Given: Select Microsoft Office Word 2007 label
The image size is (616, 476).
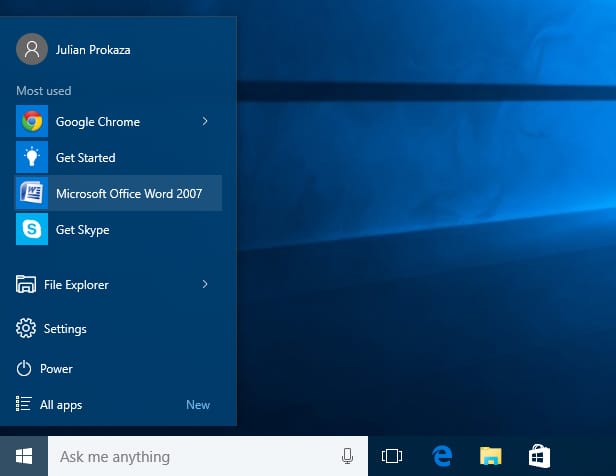Looking at the screenshot, I should 129,194.
